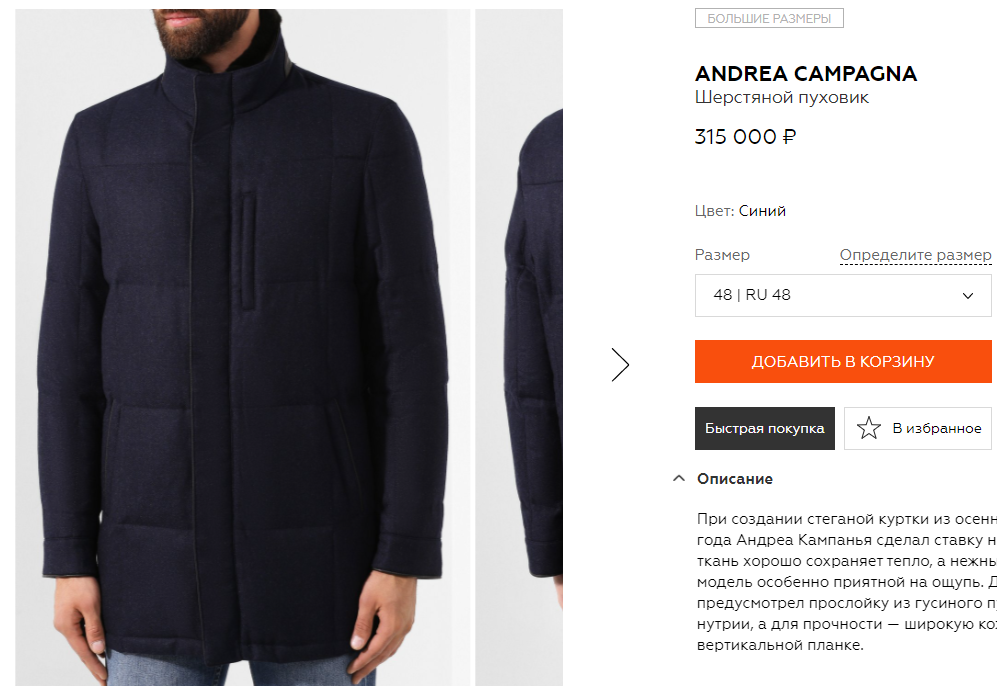The height and width of the screenshot is (686, 997).
Task: Save the item with В избранное
Action: click(x=918, y=429)
